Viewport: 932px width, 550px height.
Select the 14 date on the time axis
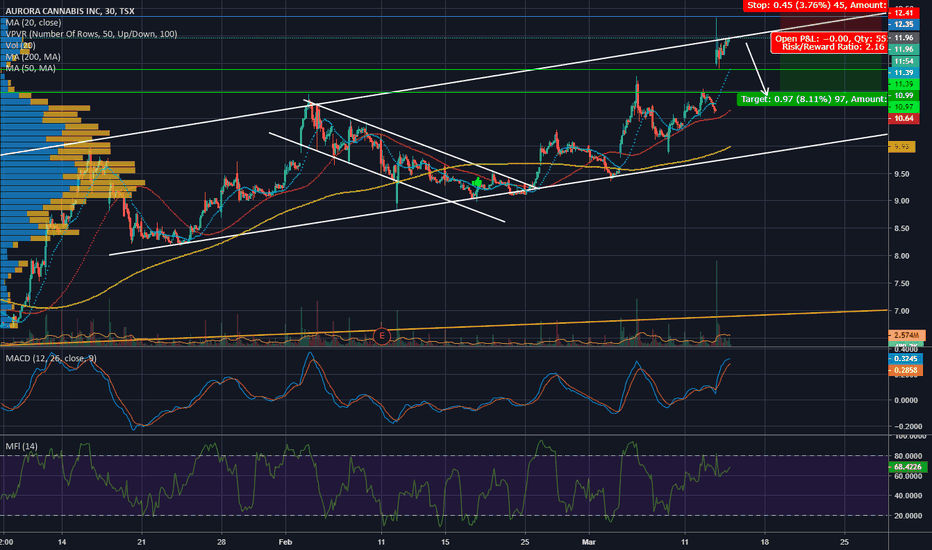62,542
